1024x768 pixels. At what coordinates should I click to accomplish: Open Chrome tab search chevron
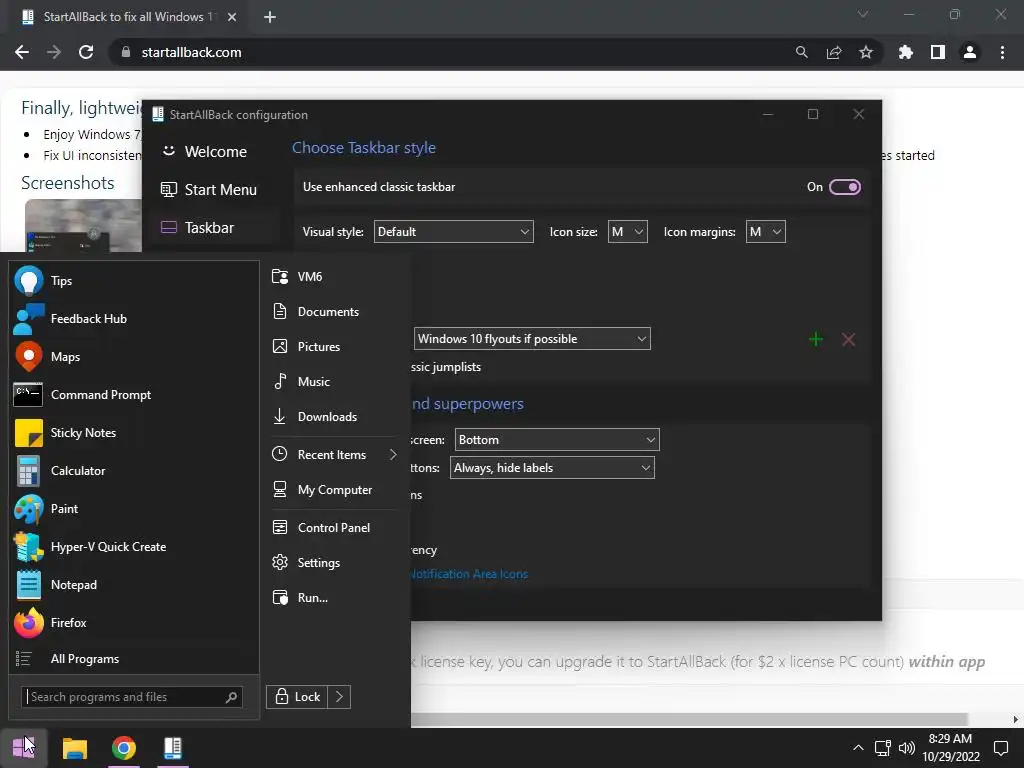pos(863,14)
